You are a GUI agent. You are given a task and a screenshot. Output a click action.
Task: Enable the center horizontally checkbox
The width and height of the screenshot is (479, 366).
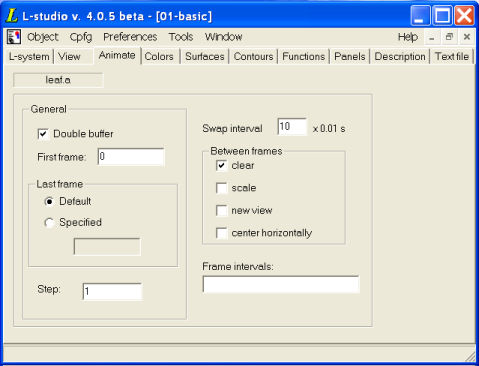[x=222, y=233]
